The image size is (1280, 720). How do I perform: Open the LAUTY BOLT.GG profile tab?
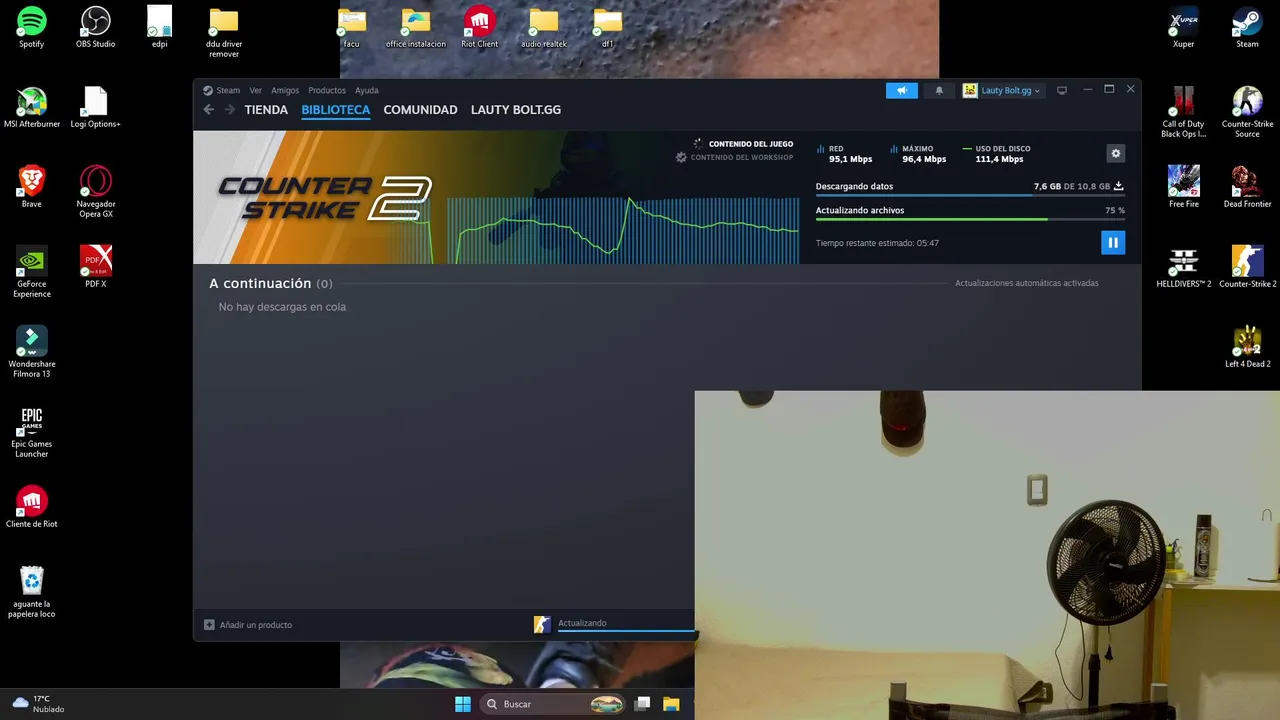point(516,110)
